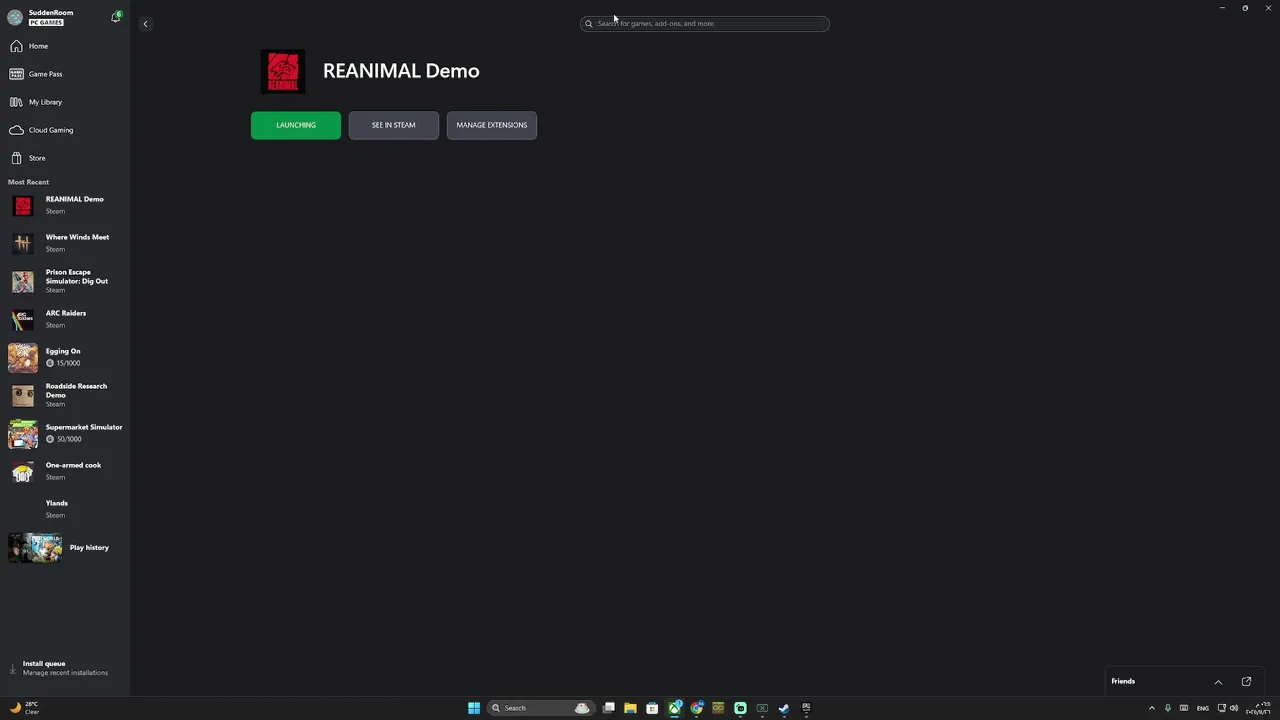This screenshot has height=720, width=1280.
Task: Click the green LAUNCHING button
Action: tap(296, 125)
